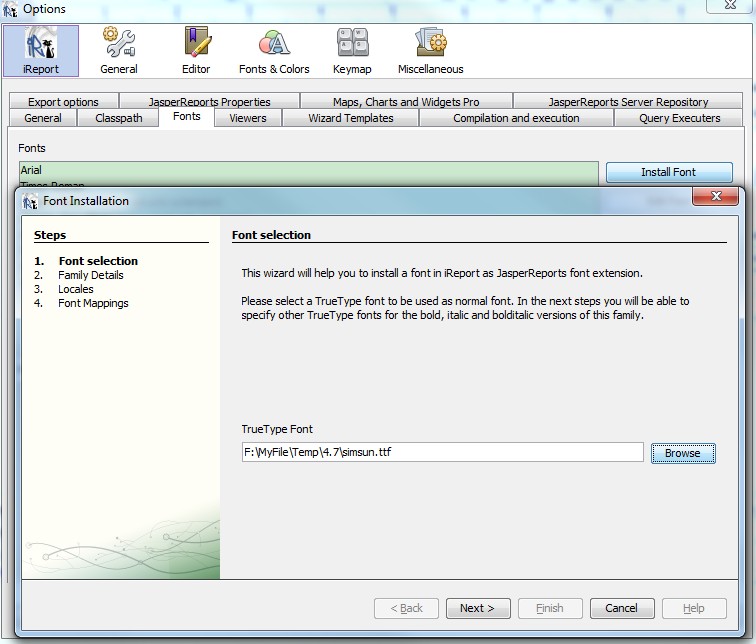Click the Install Font button

click(x=669, y=172)
